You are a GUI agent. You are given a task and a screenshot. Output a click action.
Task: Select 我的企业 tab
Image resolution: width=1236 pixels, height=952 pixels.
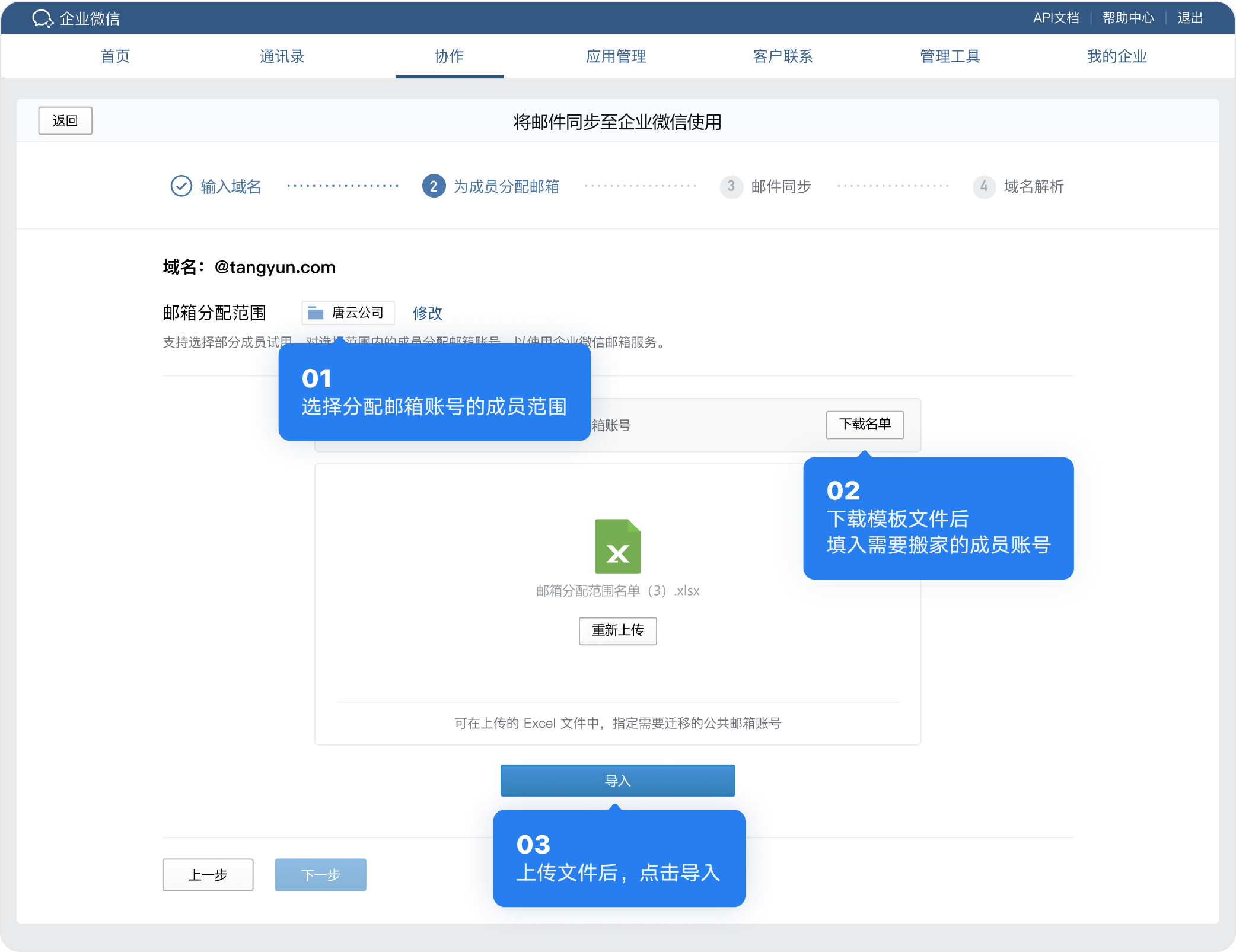click(x=1116, y=56)
